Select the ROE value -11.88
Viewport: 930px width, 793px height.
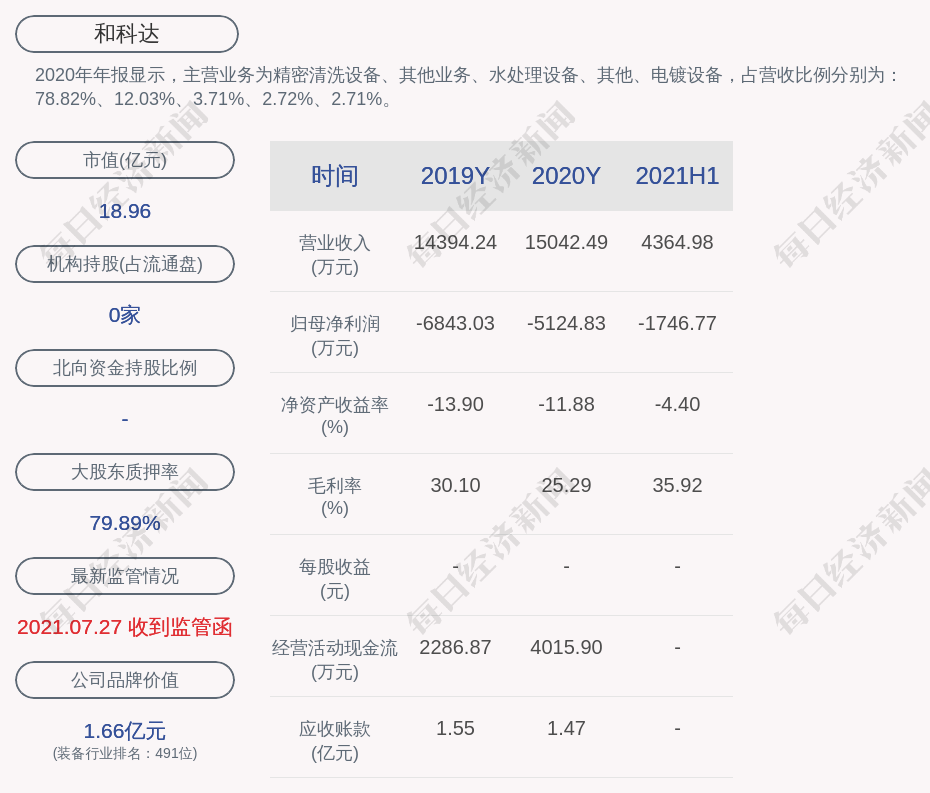pyautogui.click(x=566, y=405)
